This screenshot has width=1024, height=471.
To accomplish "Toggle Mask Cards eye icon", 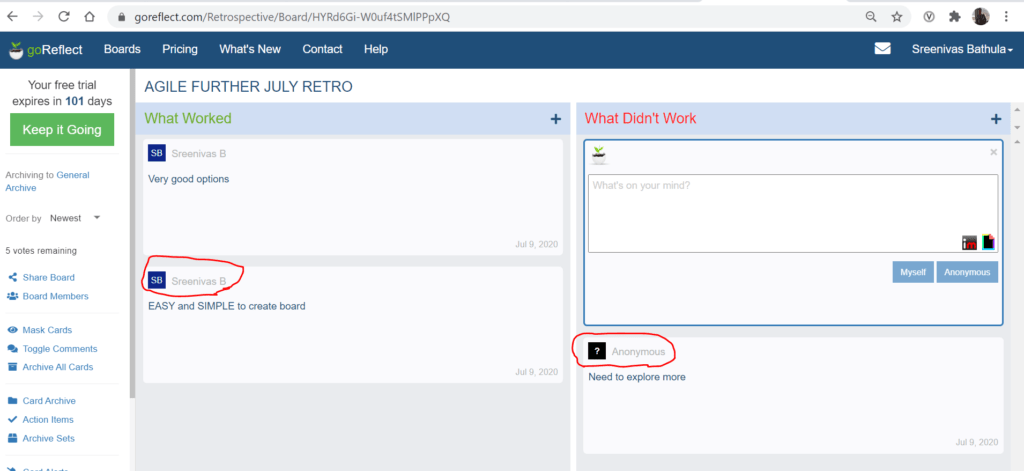I will pyautogui.click(x=12, y=330).
